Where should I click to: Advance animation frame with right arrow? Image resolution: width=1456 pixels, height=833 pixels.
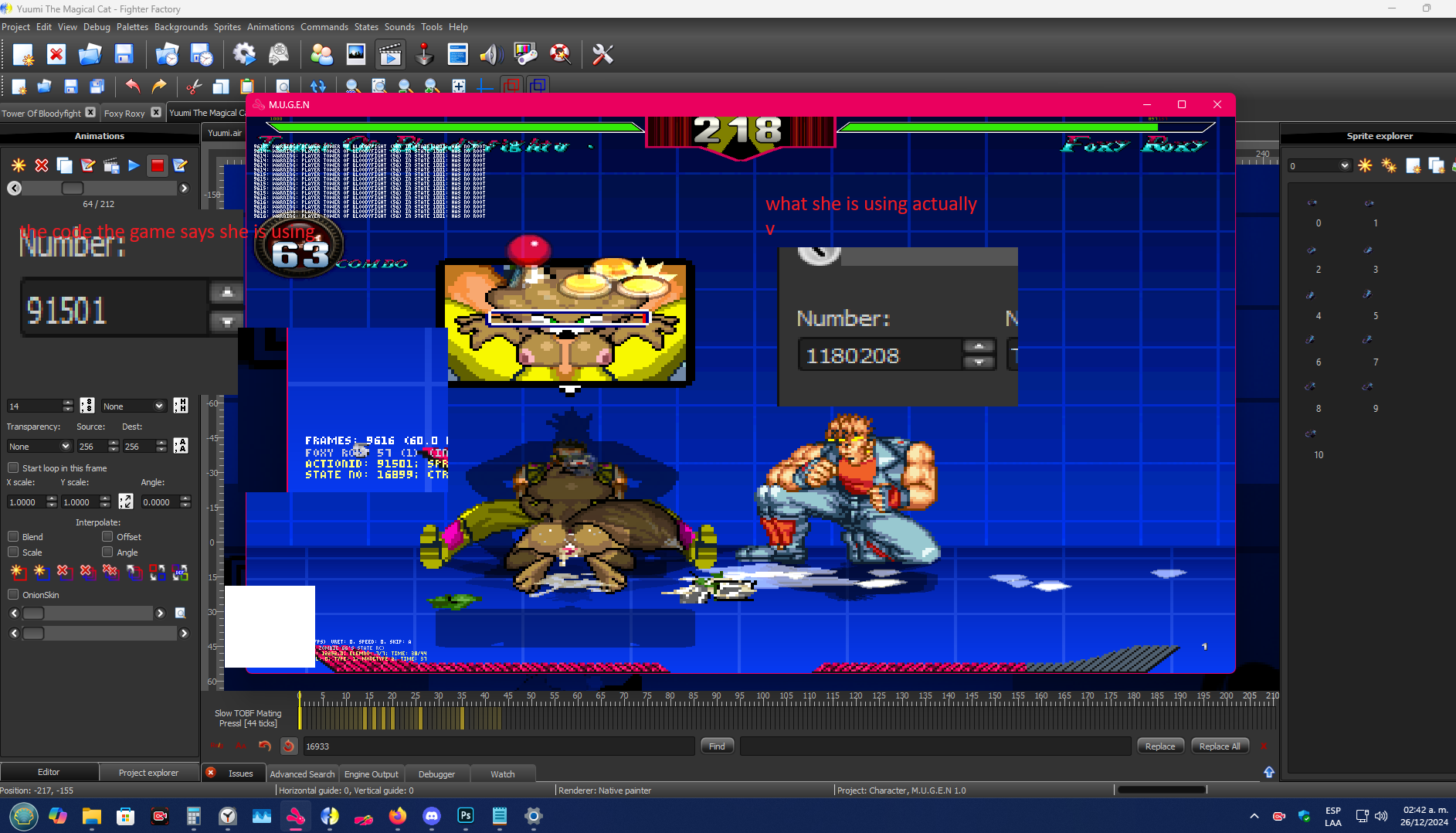coord(184,188)
